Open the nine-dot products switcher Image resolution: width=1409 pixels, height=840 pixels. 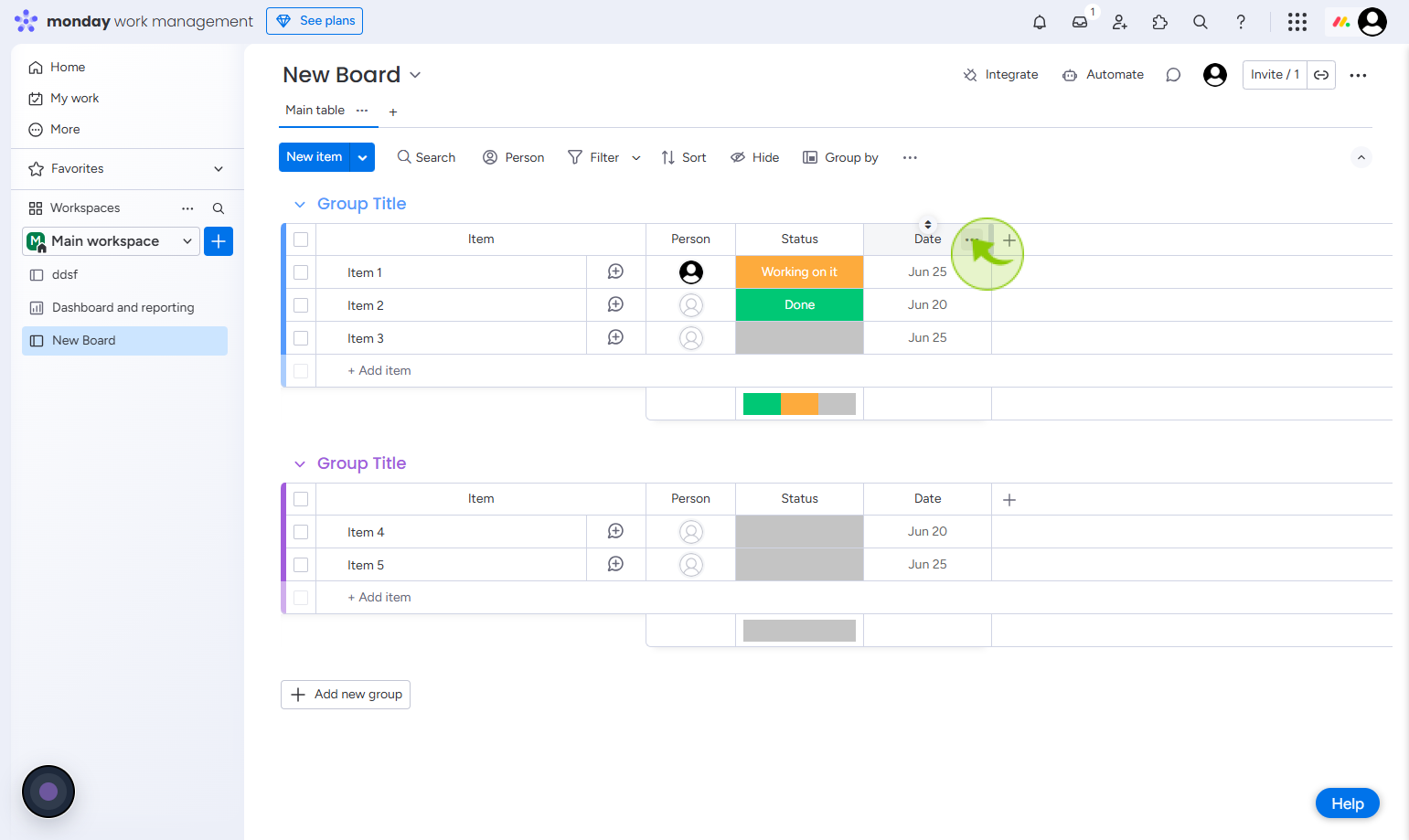(x=1297, y=22)
